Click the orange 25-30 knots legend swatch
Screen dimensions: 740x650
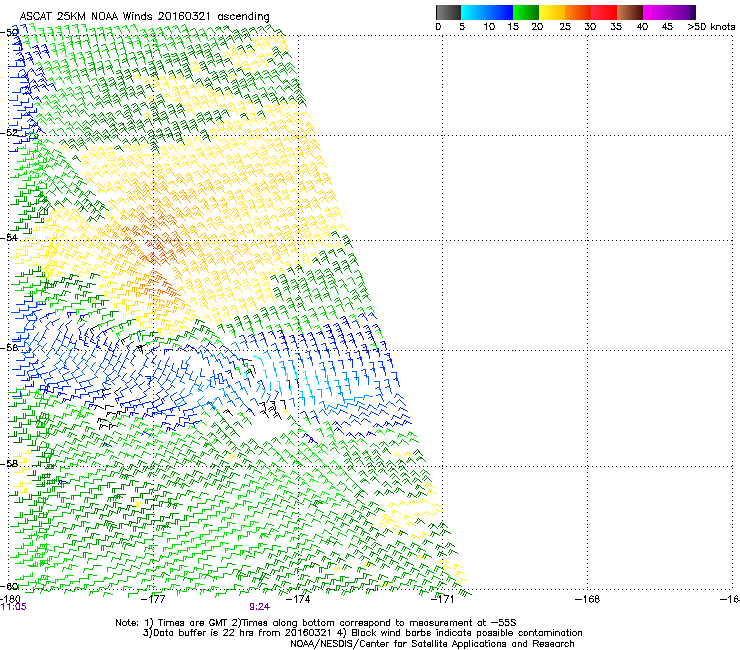[x=578, y=12]
